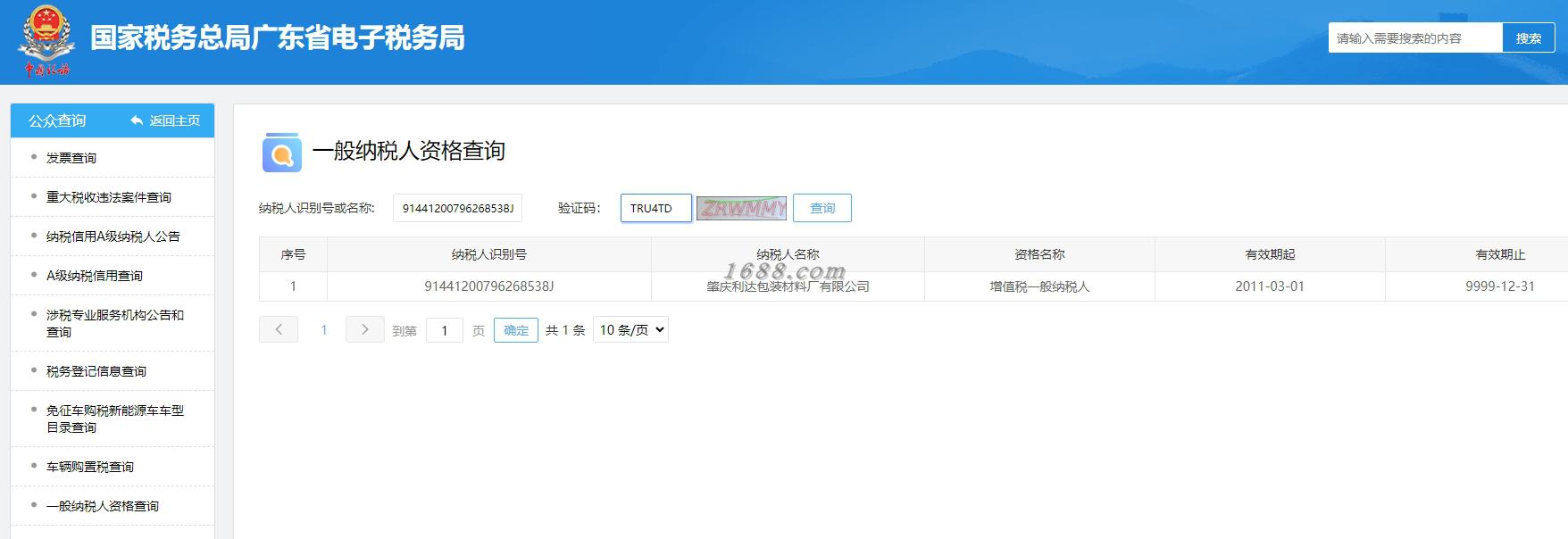1568x539 pixels.
Task: Click the 资格名称 column header
Action: coord(1039,254)
